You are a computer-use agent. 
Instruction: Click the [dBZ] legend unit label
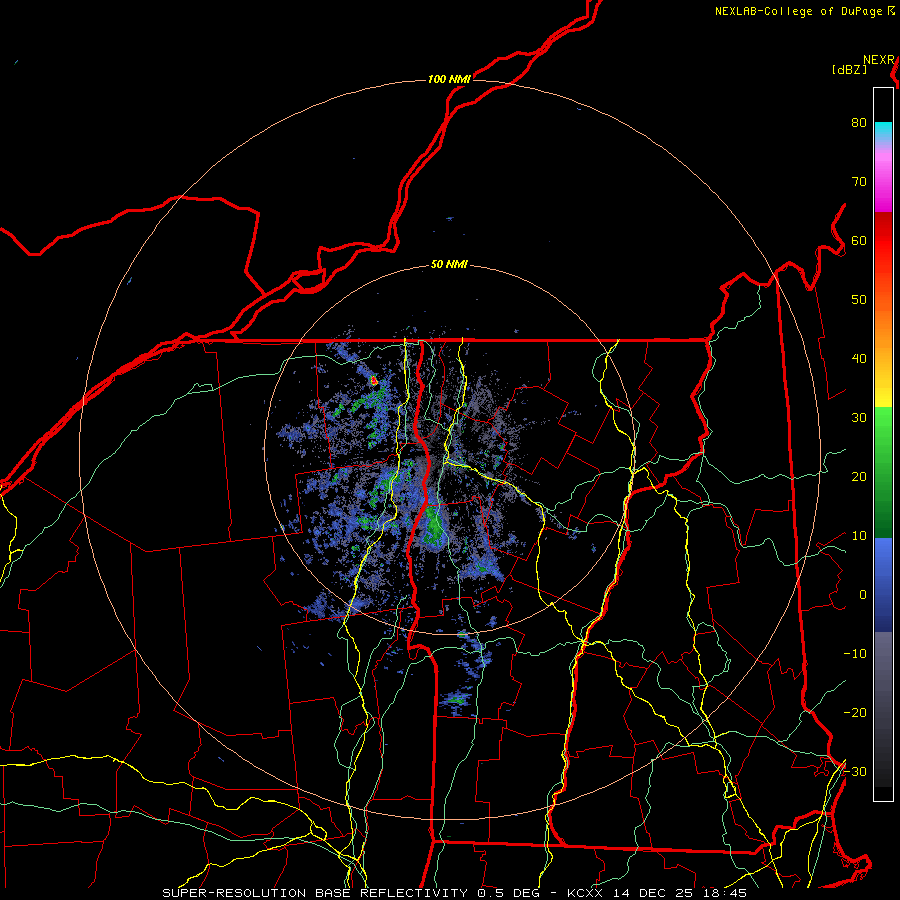click(849, 70)
